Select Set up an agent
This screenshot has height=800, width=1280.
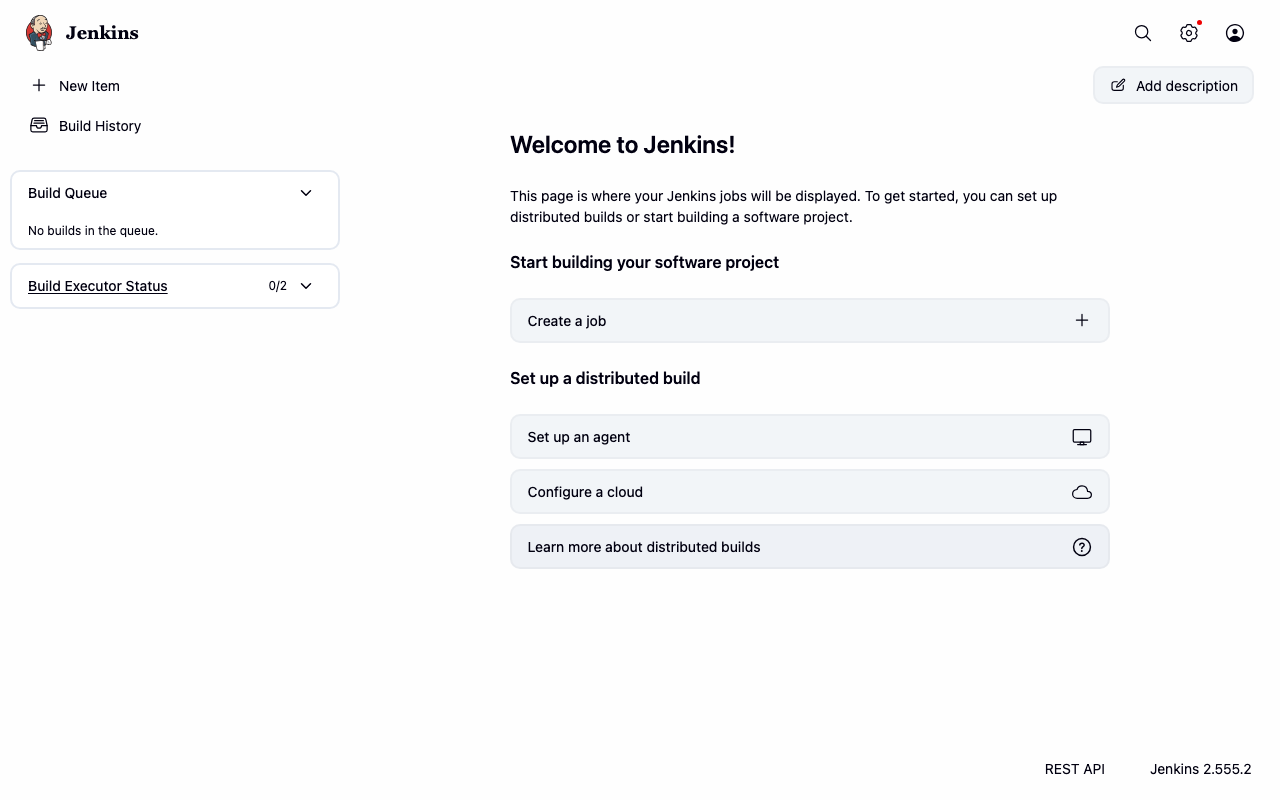[x=810, y=437]
